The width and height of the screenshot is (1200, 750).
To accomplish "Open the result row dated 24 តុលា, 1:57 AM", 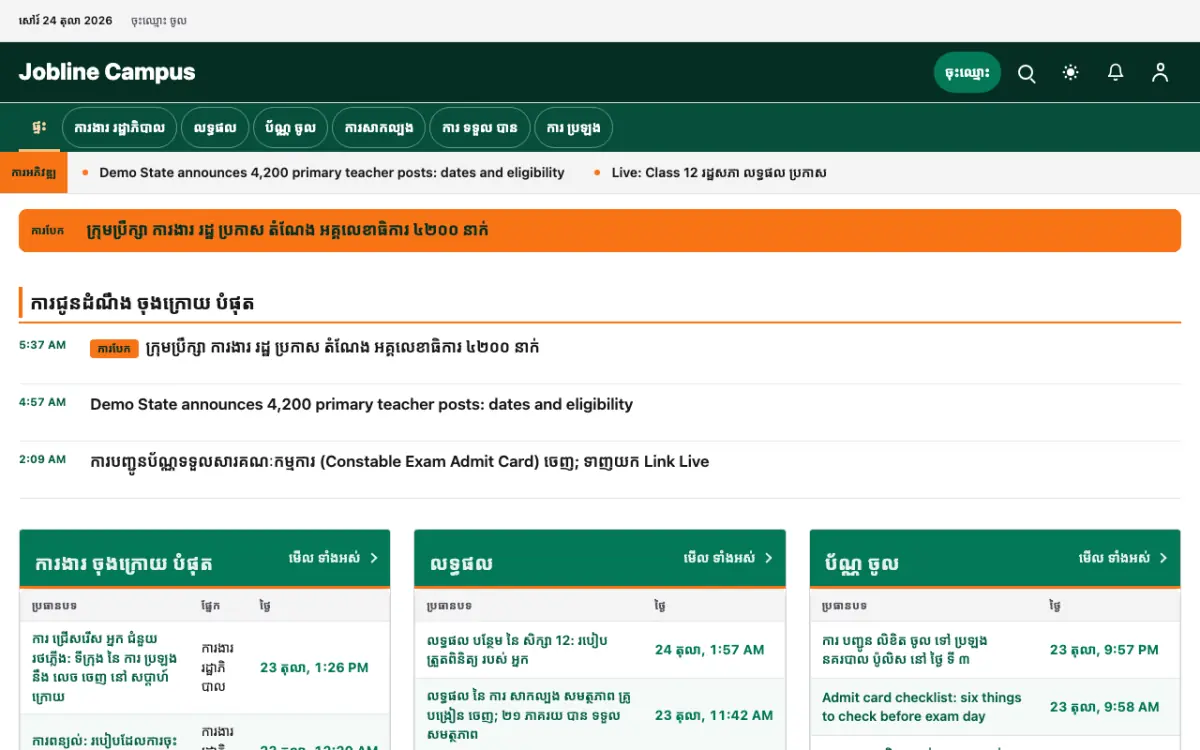I will coord(600,650).
